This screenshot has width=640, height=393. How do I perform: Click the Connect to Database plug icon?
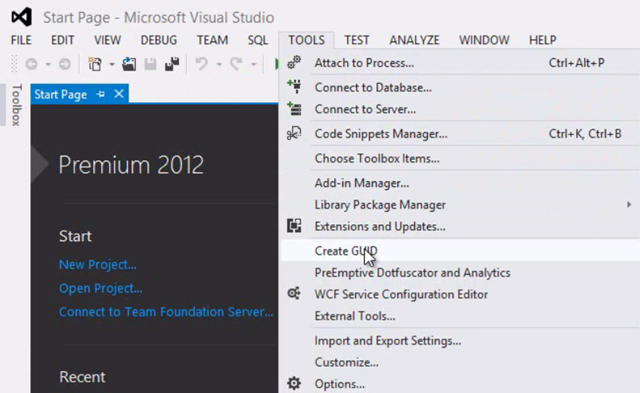tap(294, 87)
